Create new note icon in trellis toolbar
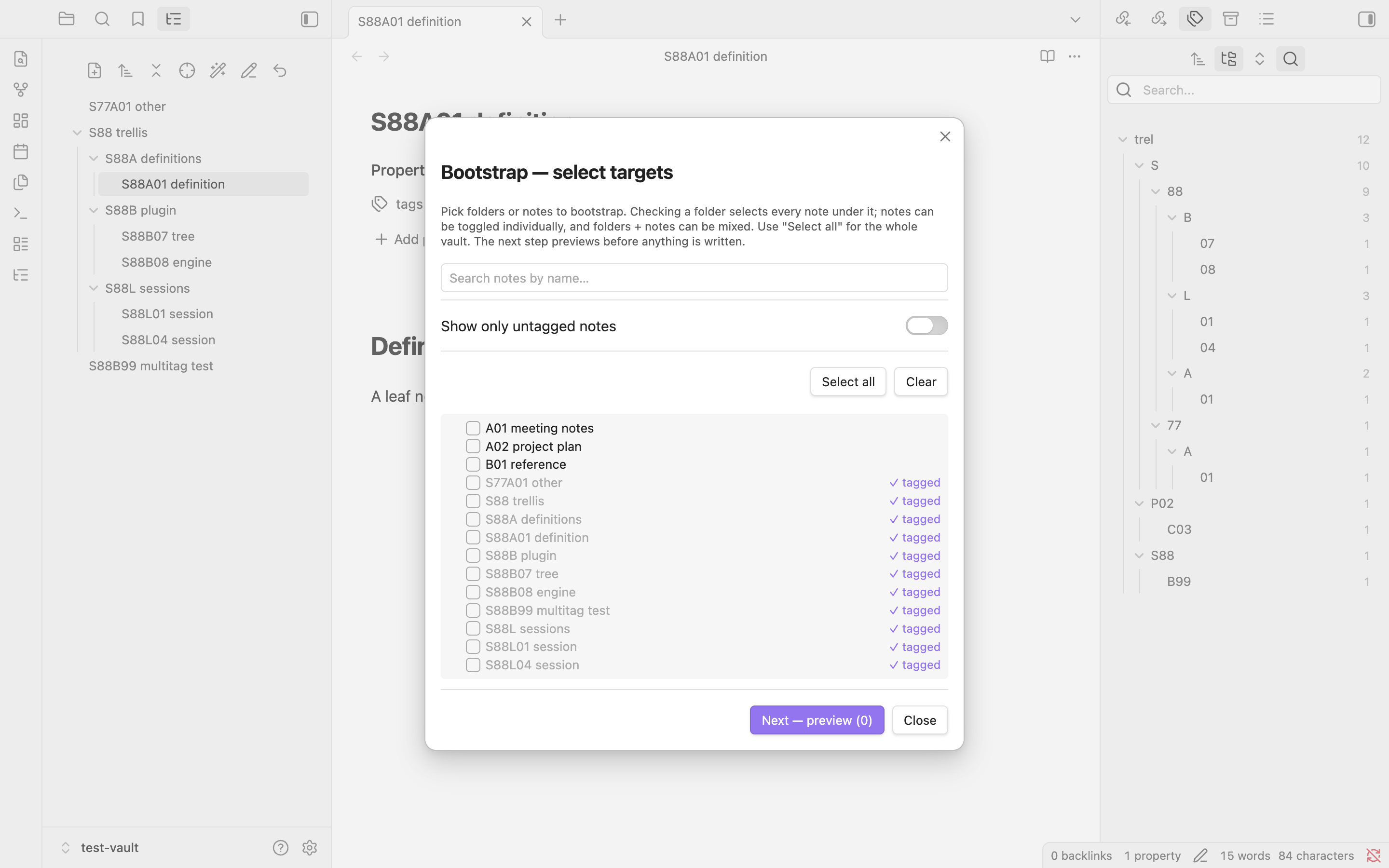1389x868 pixels. (95, 70)
